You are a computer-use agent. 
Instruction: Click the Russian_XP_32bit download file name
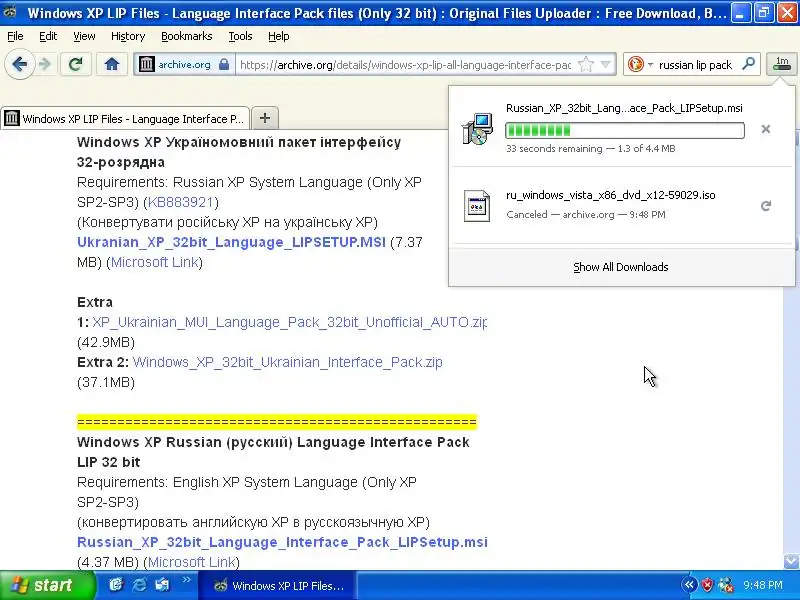coord(624,108)
